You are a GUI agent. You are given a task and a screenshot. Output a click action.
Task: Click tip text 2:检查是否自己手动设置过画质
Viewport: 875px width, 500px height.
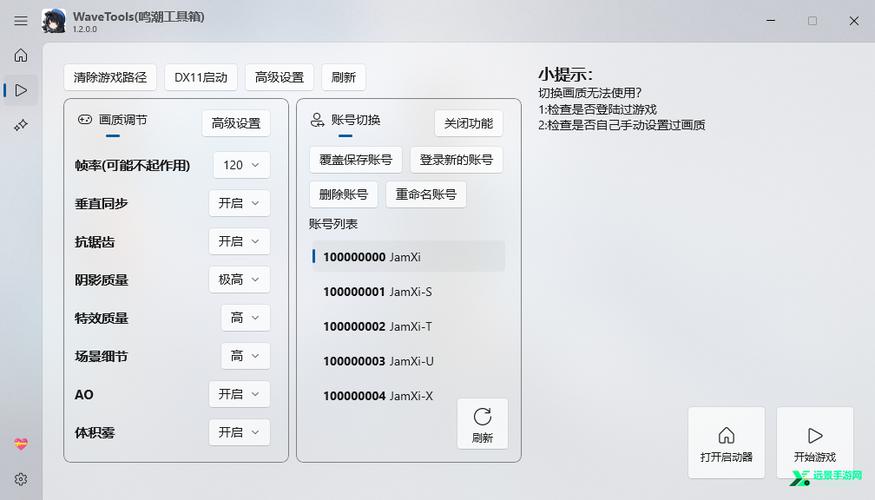pyautogui.click(x=622, y=124)
